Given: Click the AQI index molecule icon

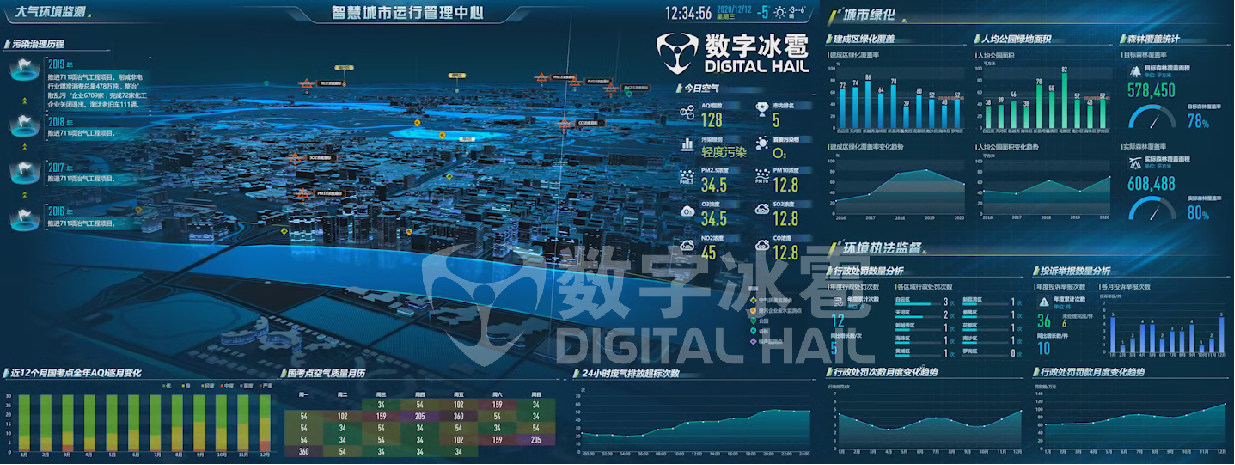Looking at the screenshot, I should (x=688, y=113).
